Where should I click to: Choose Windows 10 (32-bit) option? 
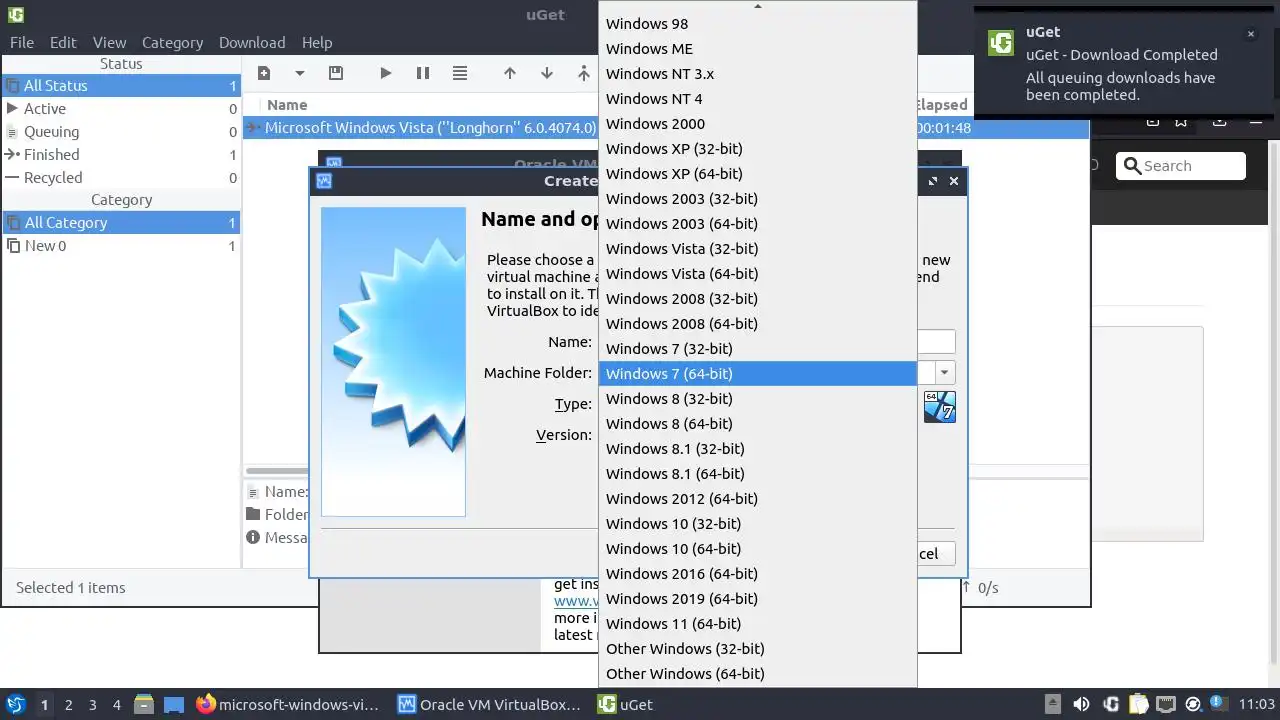click(x=757, y=523)
